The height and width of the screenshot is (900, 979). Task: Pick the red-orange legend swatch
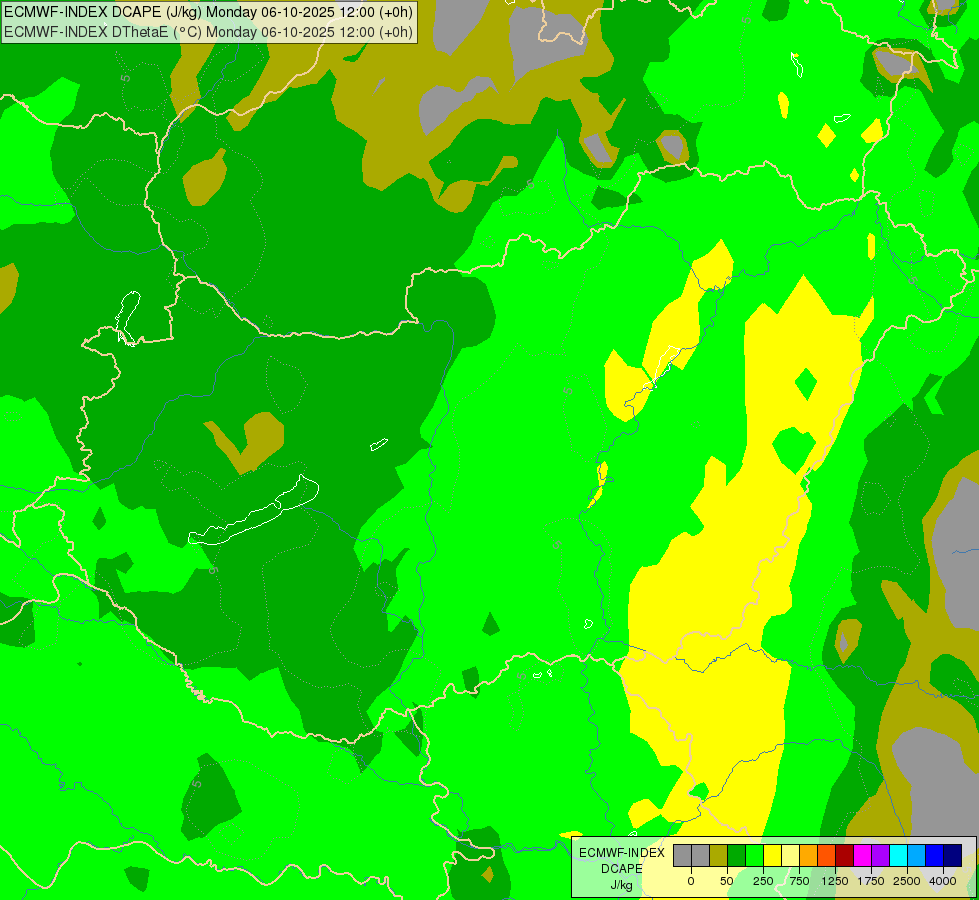827,855
